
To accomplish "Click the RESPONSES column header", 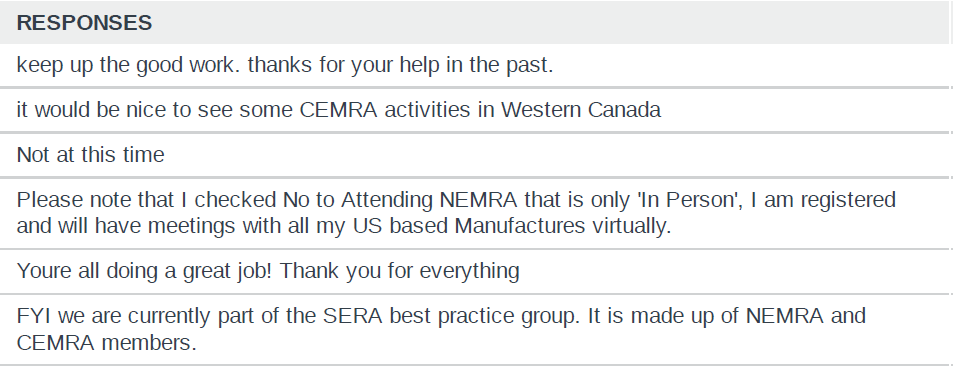I will [x=84, y=22].
